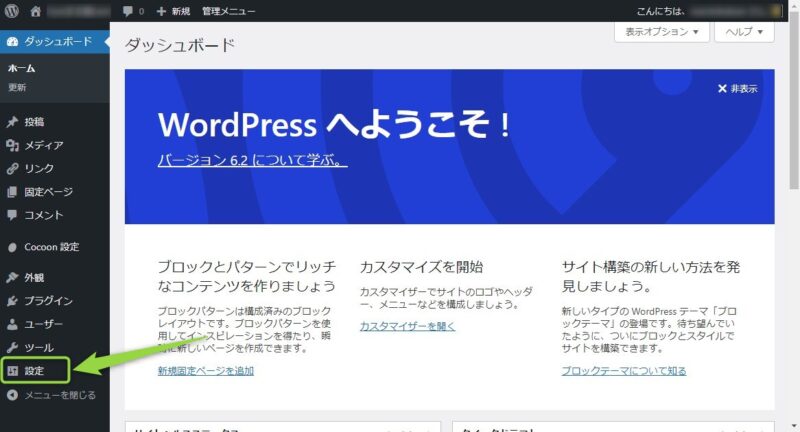The width and height of the screenshot is (800, 432).
Task: Select 新規 in the admin bar
Action: click(180, 11)
